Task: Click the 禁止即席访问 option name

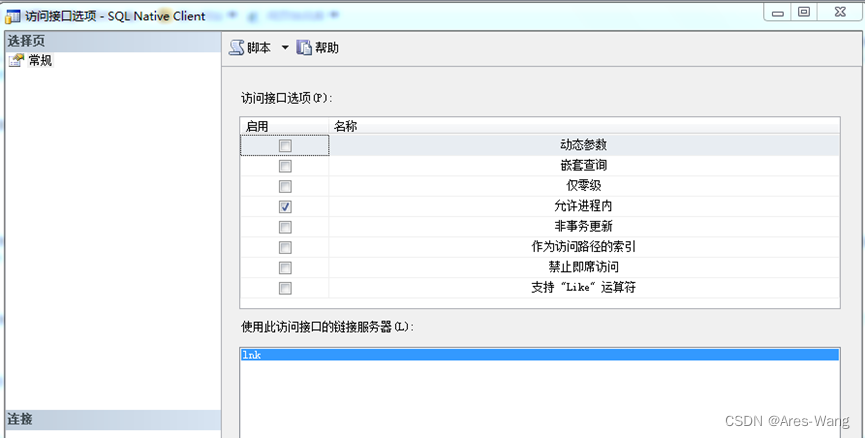Action: point(584,267)
